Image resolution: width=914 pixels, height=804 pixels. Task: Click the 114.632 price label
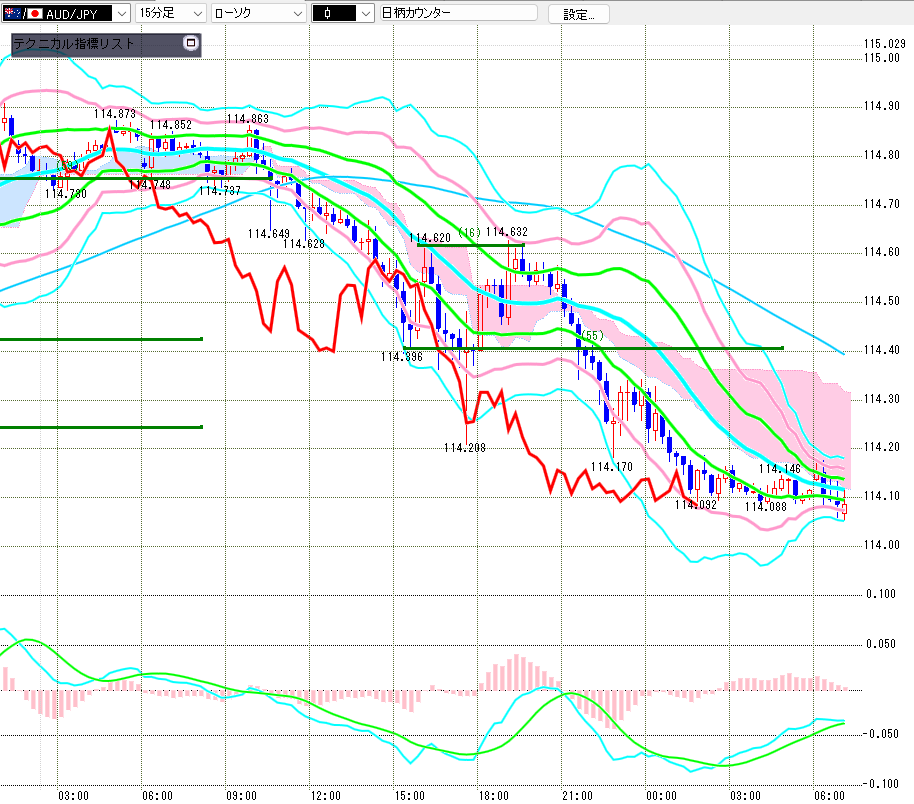click(507, 232)
